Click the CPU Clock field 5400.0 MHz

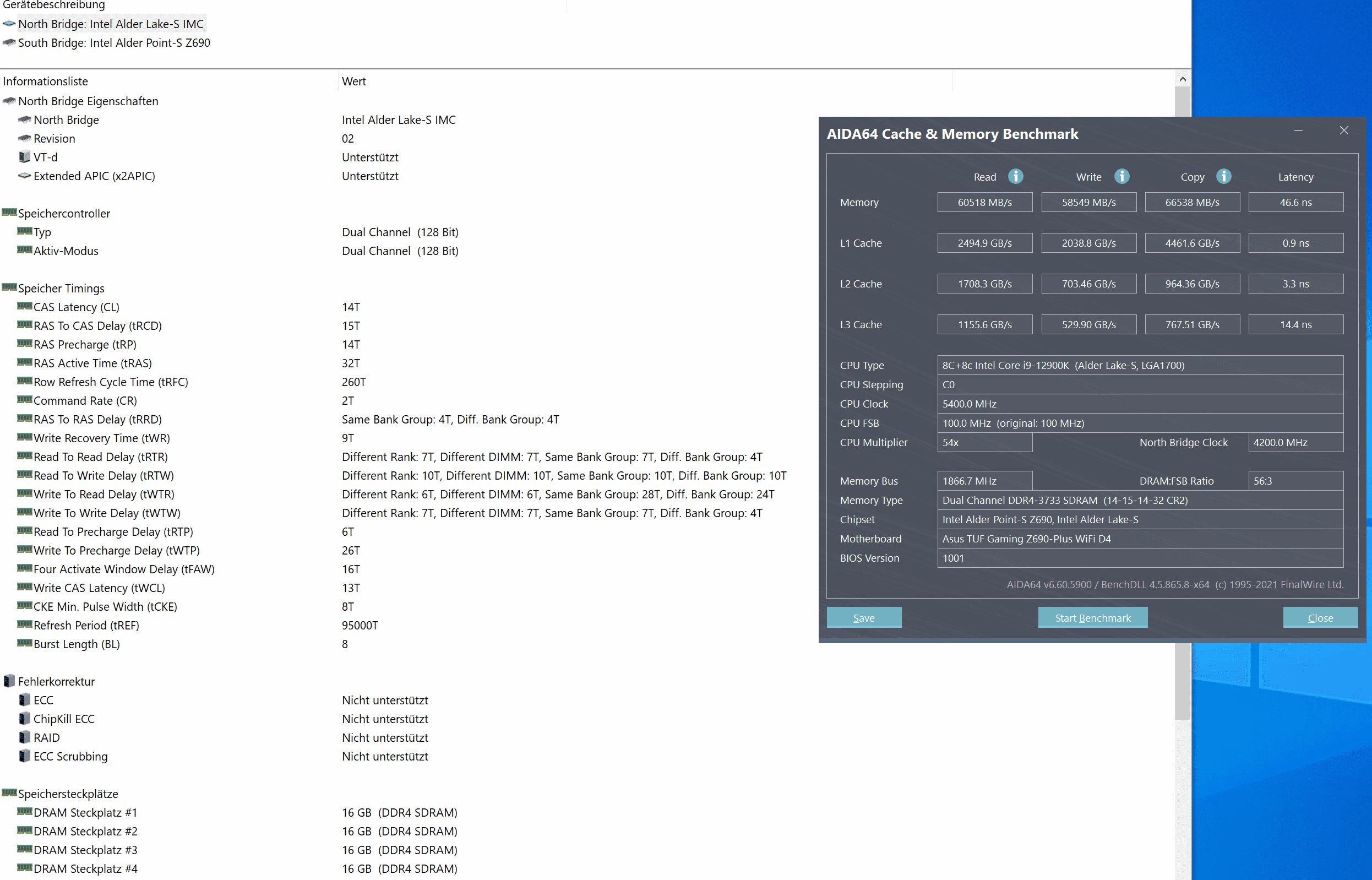[1140, 404]
